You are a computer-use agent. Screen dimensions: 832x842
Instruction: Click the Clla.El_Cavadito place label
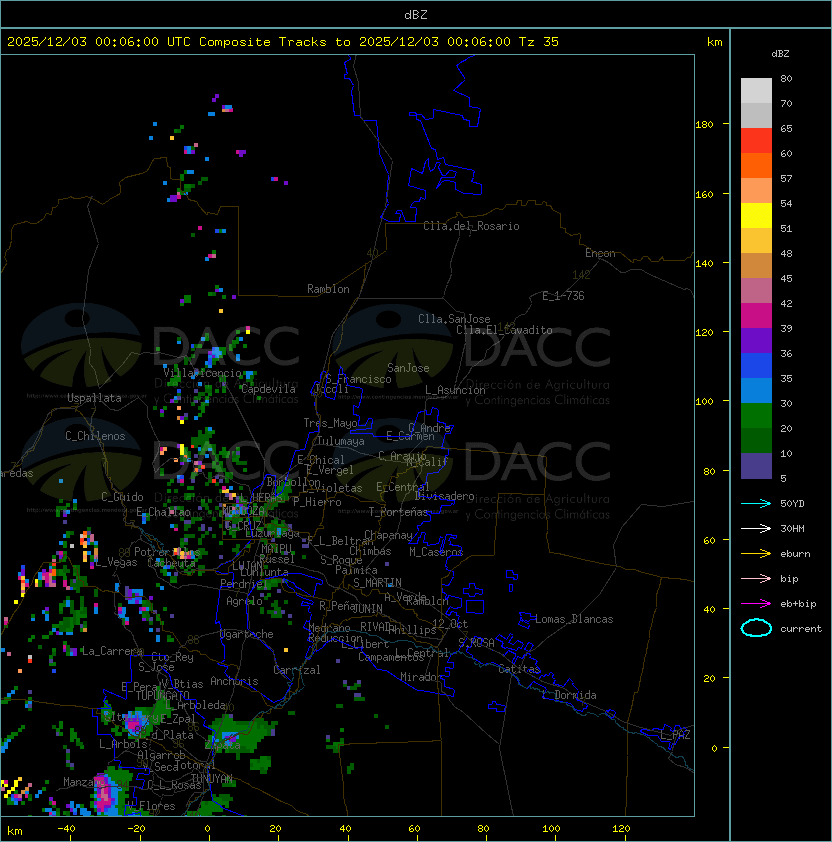click(504, 330)
